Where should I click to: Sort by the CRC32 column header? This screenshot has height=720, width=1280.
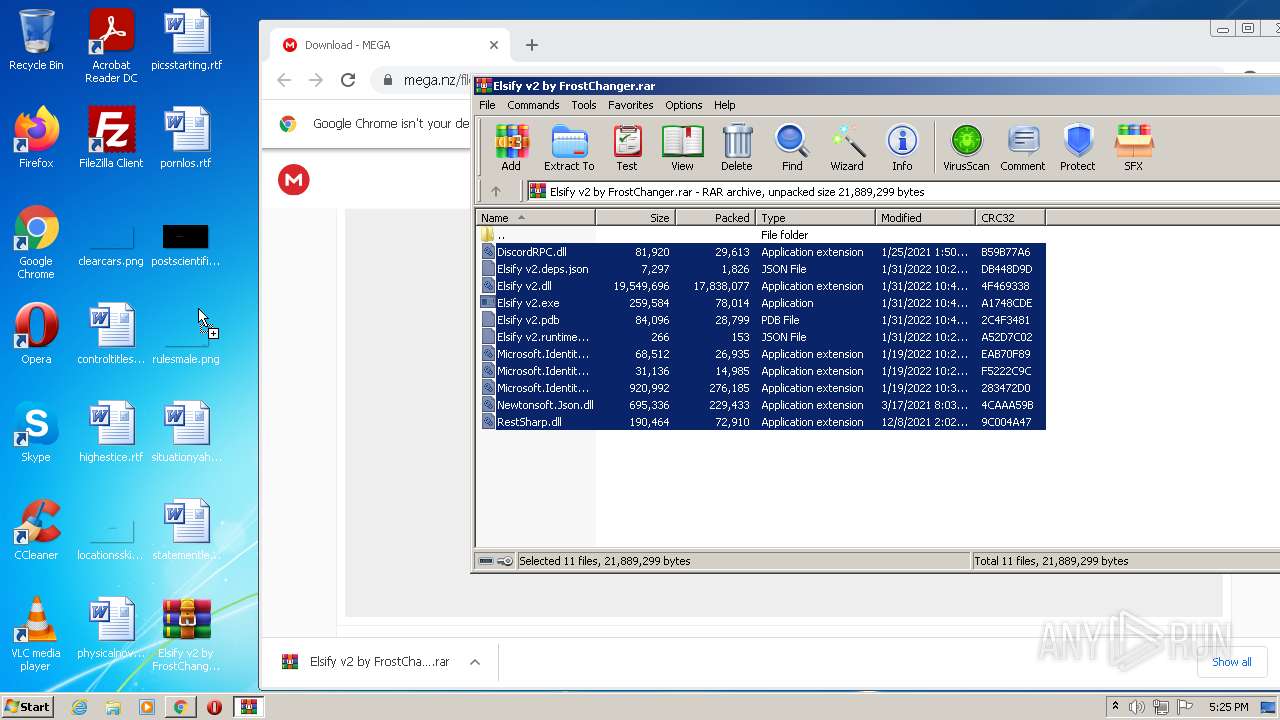[1011, 218]
